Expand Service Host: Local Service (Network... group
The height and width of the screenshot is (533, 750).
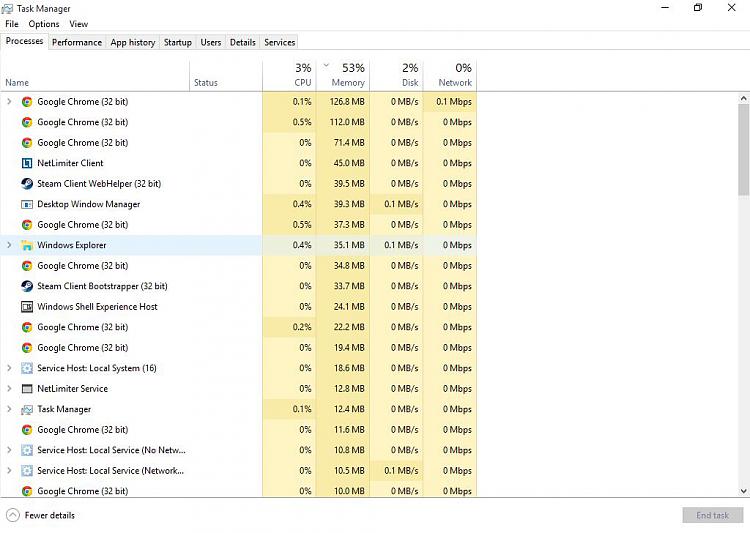pos(9,470)
